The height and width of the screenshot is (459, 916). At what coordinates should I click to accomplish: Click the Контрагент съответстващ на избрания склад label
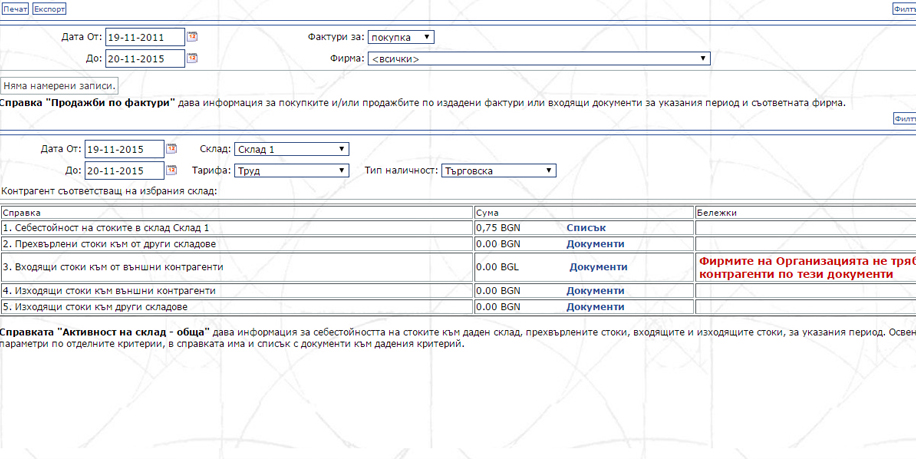point(109,191)
